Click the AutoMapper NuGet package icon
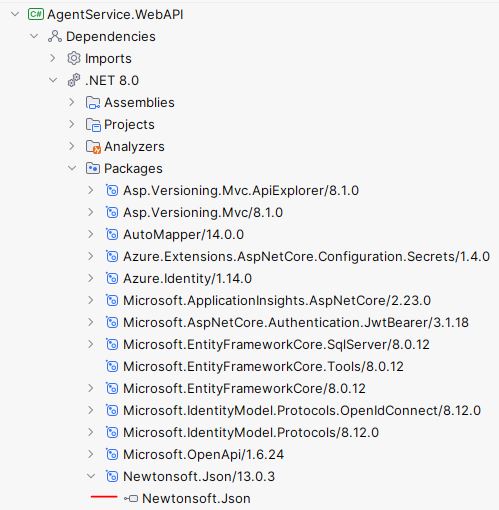 (112, 234)
